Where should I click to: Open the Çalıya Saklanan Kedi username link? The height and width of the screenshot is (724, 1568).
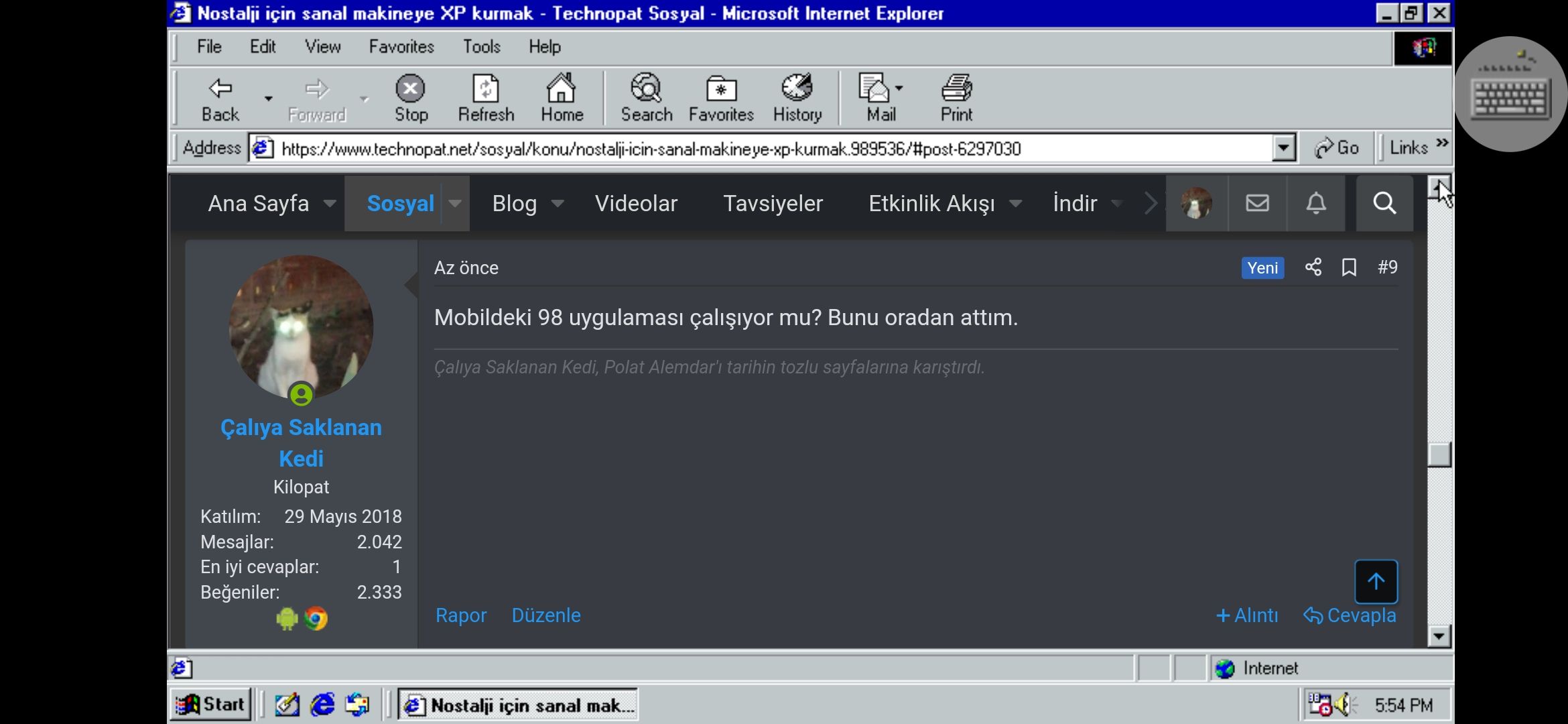pyautogui.click(x=301, y=443)
